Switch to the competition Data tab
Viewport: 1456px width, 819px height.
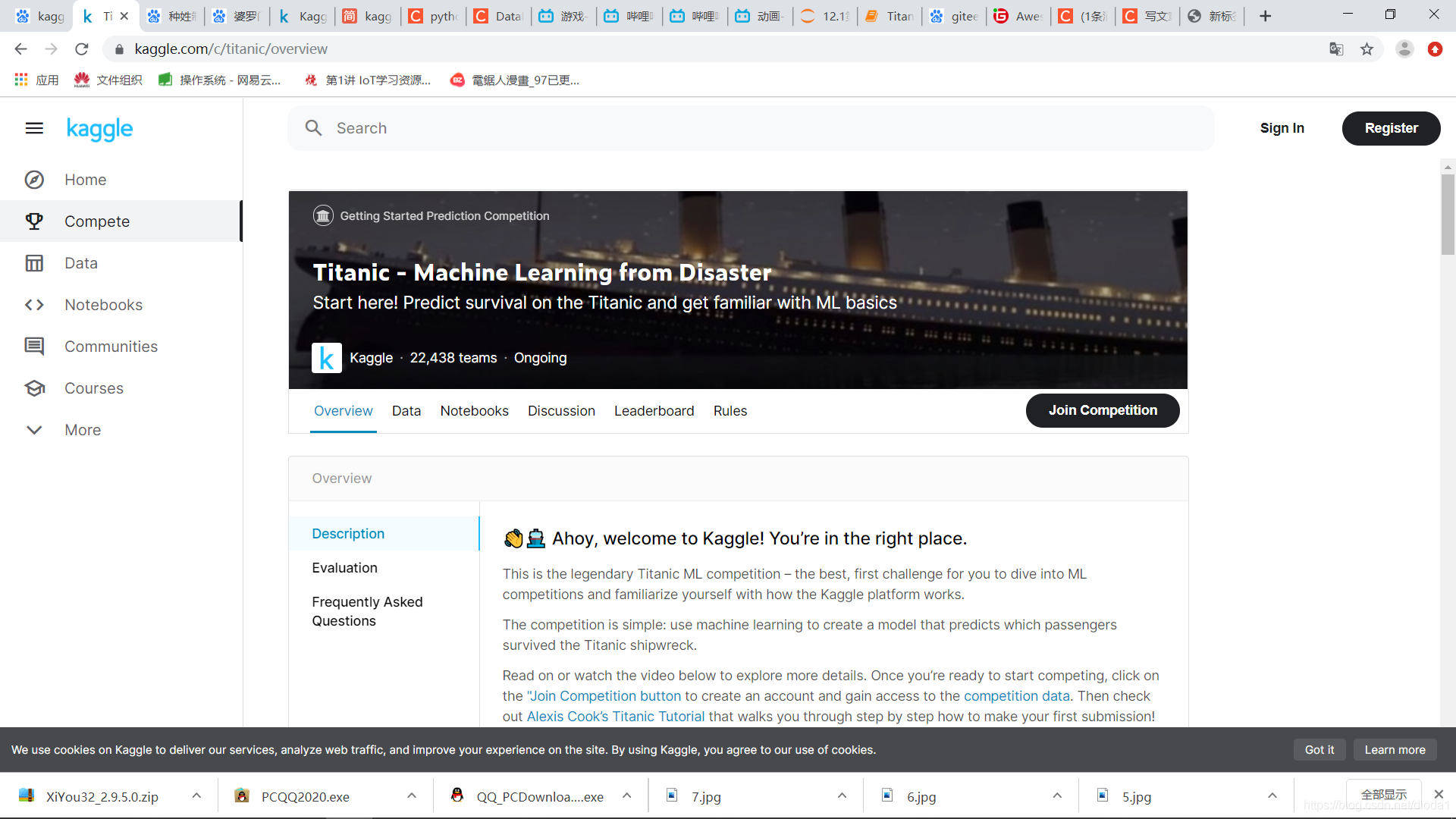pyautogui.click(x=406, y=411)
